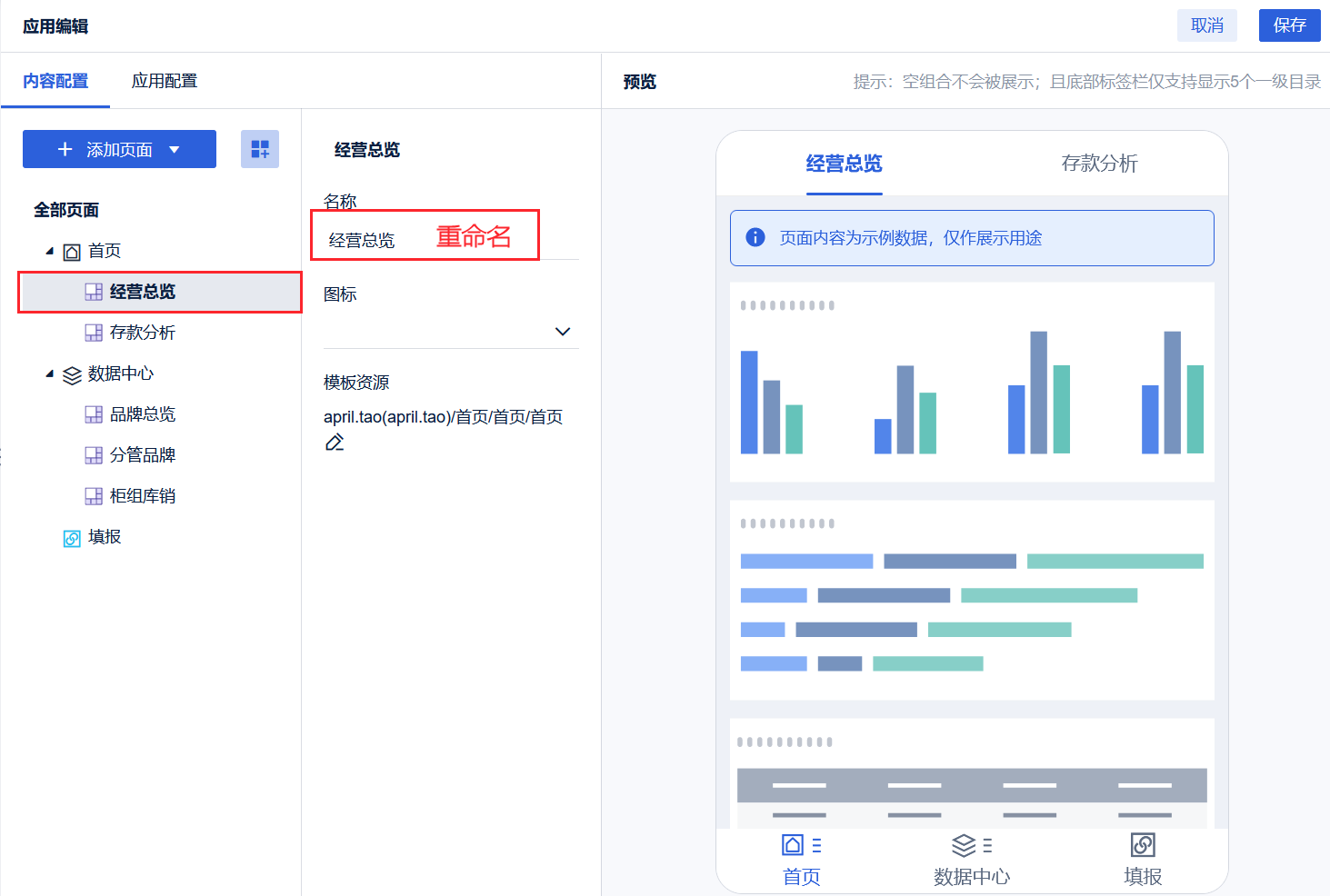This screenshot has width=1330, height=896.
Task: Click the add-group grid icon button
Action: pyautogui.click(x=260, y=149)
